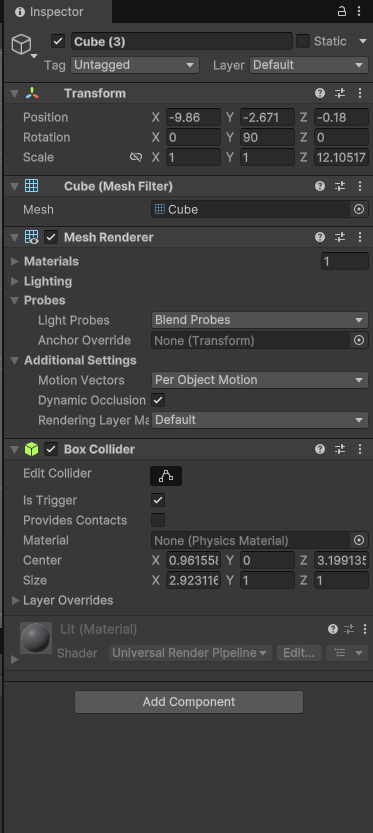Collapse the Transform component
Image resolution: width=373 pixels, height=833 pixels.
[x=14, y=94]
